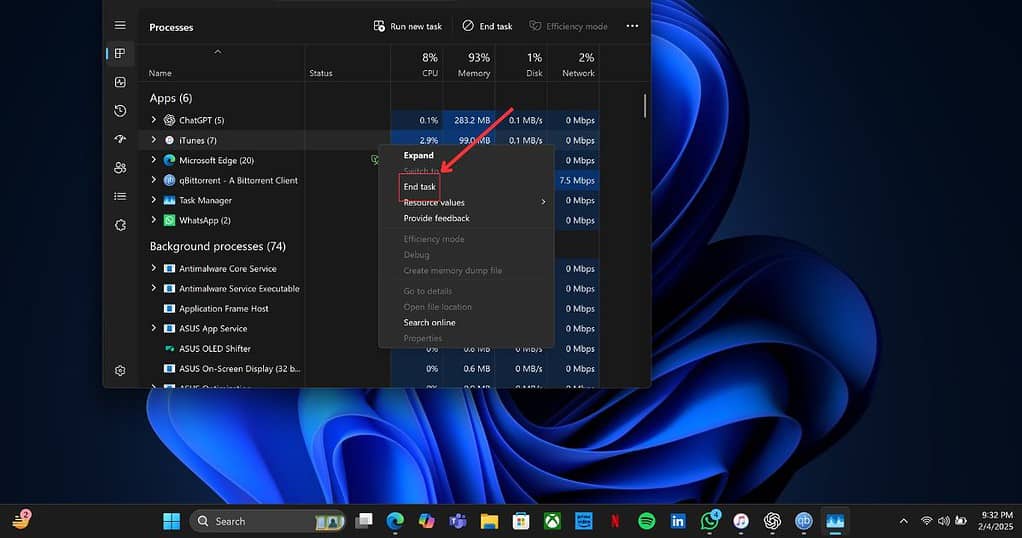Click the process list vertical scrollbar
The height and width of the screenshot is (538, 1022).
point(645,106)
